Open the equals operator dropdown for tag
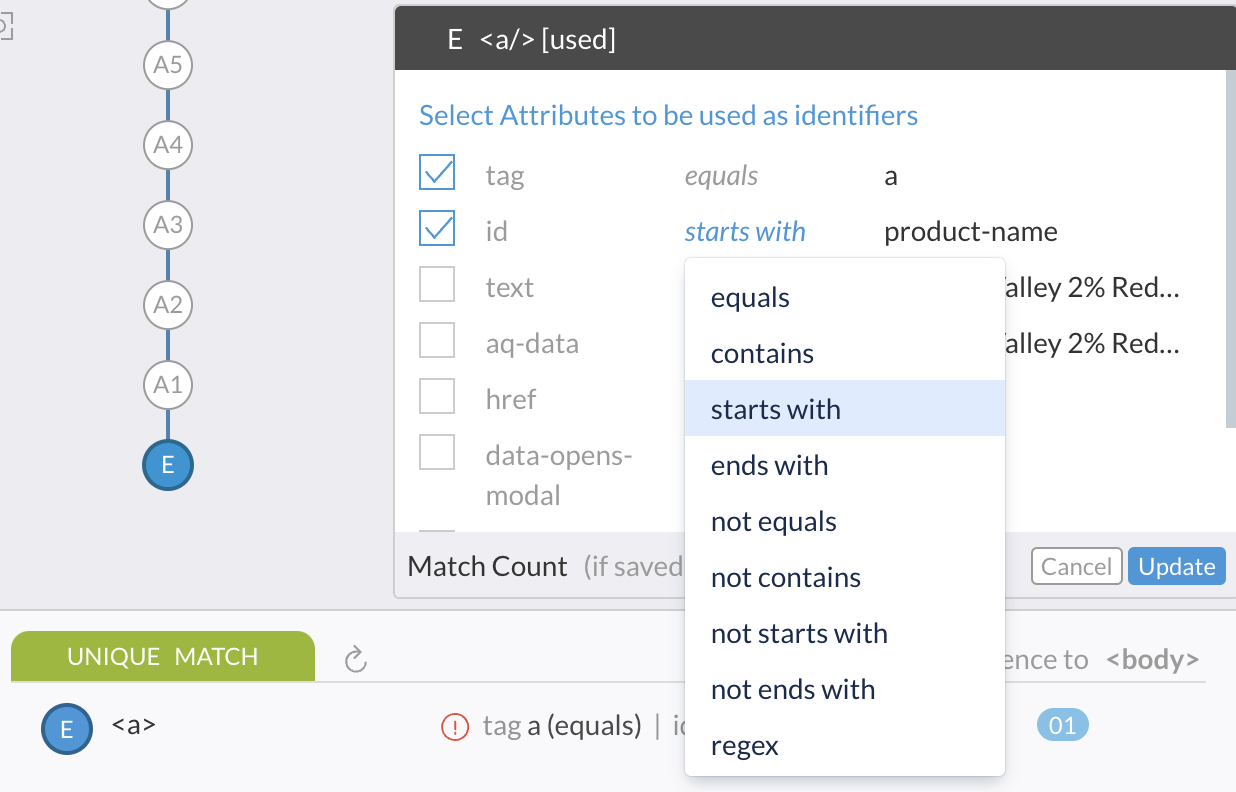Screen dimensions: 1236x792 (x=720, y=175)
